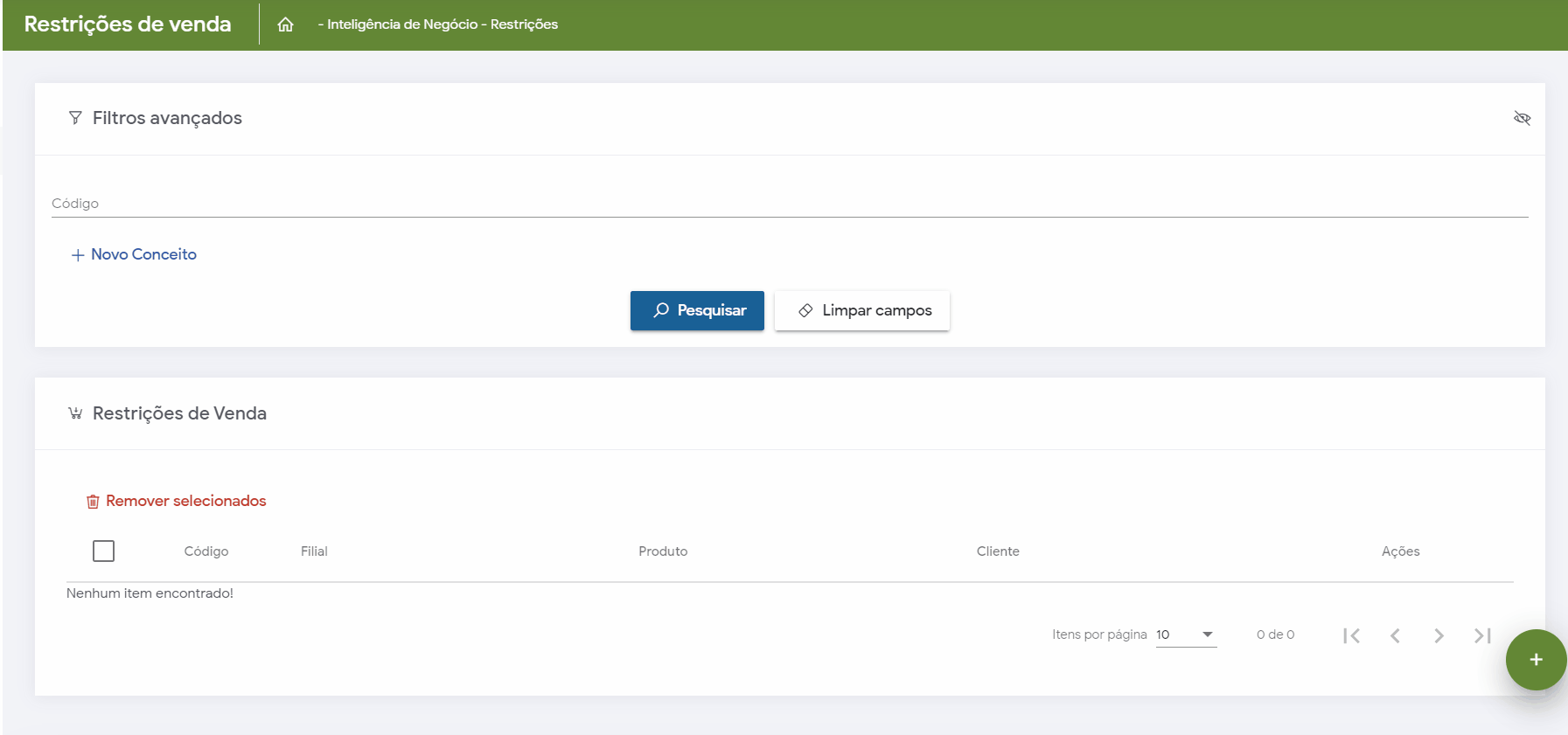Go to the next page of results

1439,635
